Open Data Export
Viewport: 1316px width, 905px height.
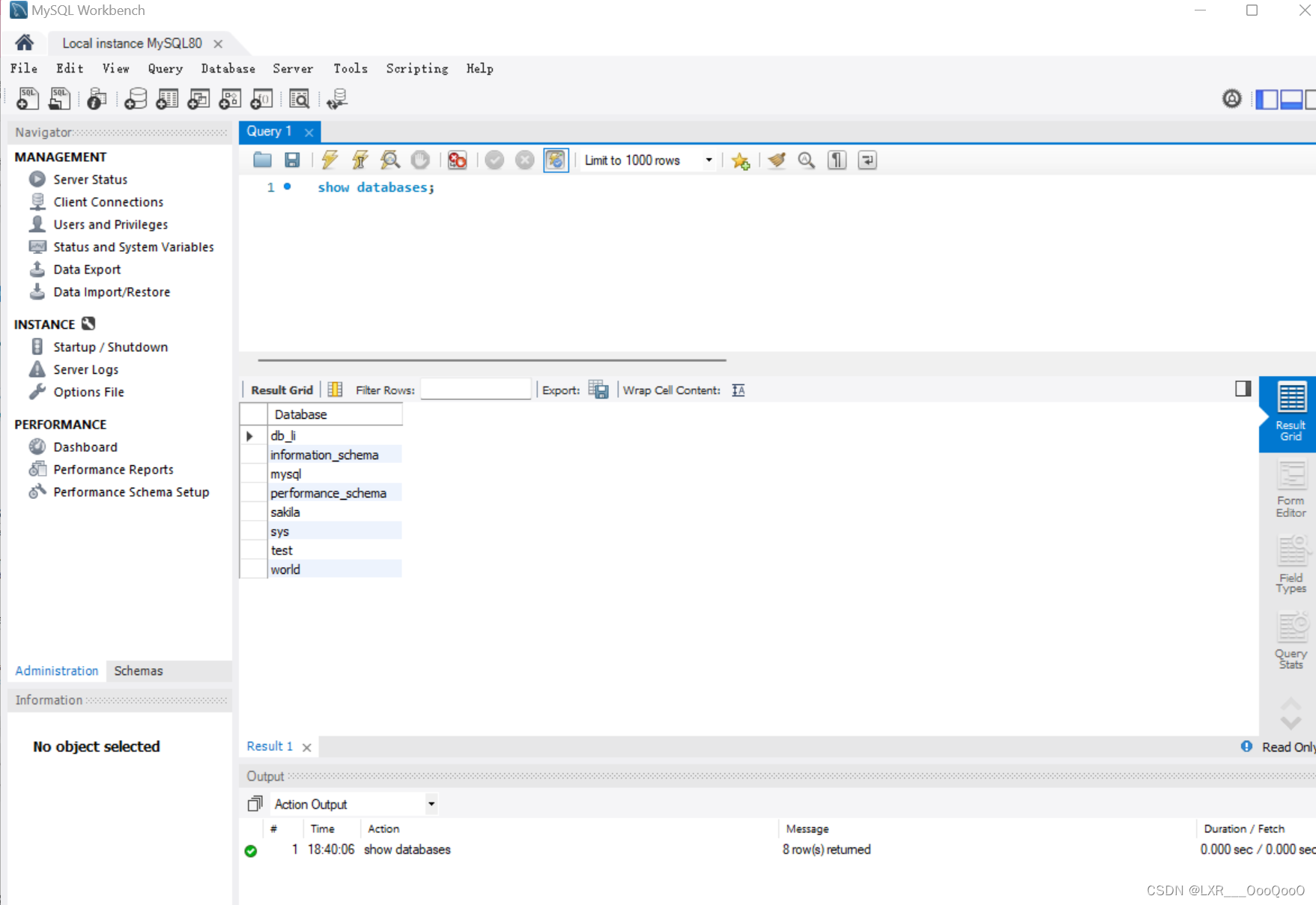(87, 269)
